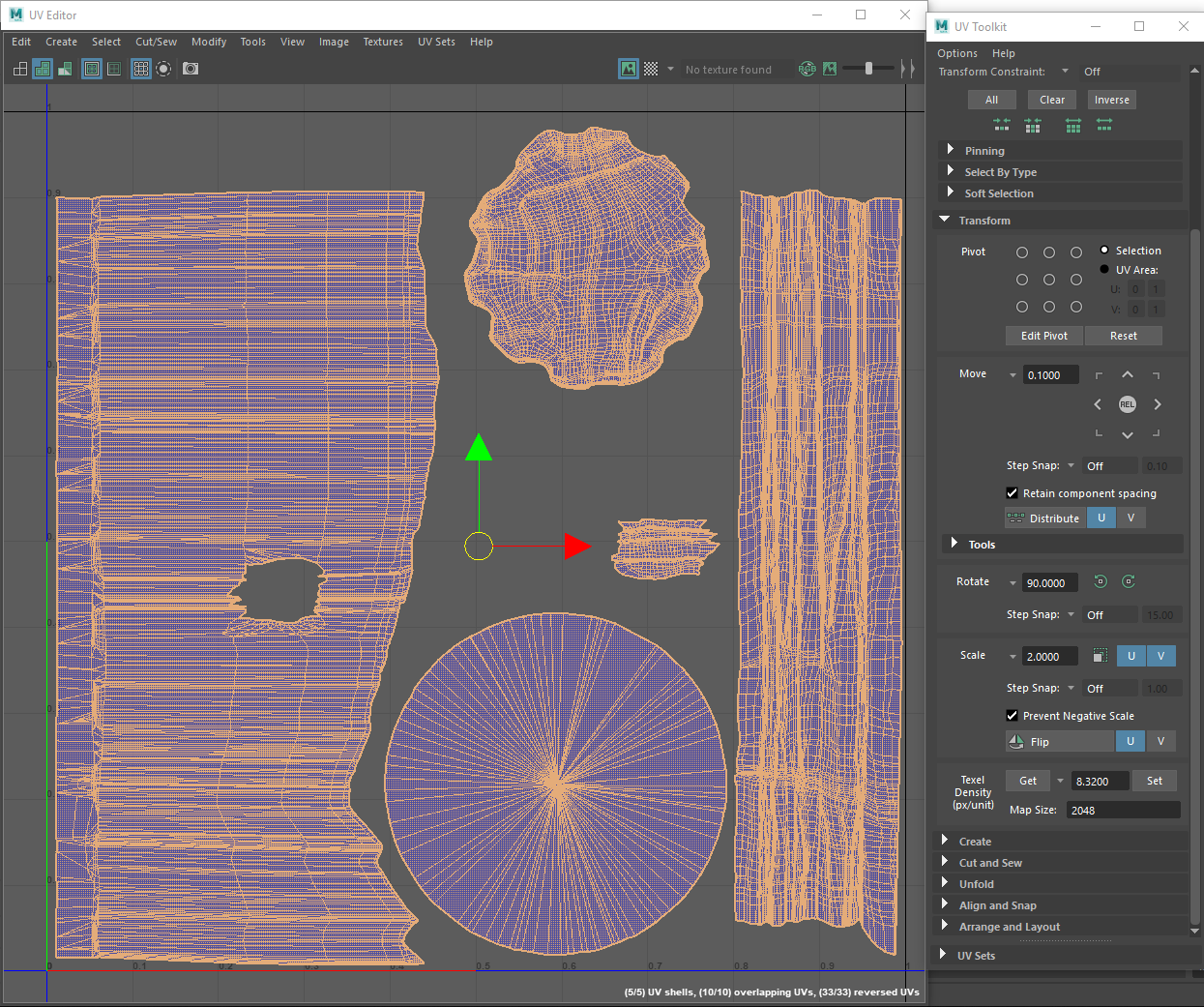This screenshot has width=1204, height=1007.
Task: Enable Retain component spacing checkbox
Action: [x=1013, y=493]
